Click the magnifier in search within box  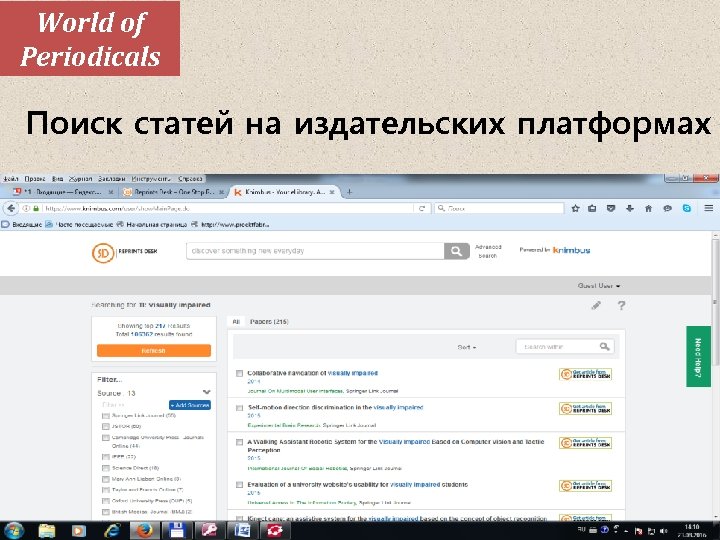coord(605,347)
